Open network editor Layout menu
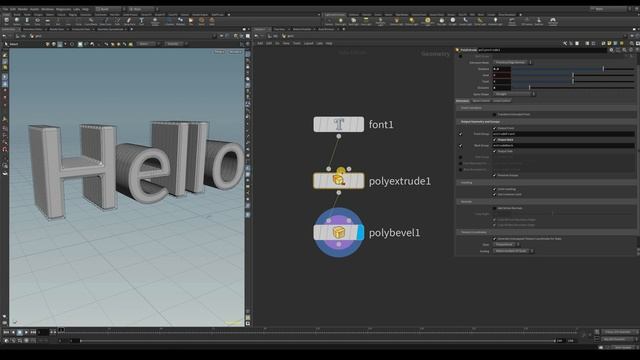Viewport: 640px width, 360px height. [x=309, y=43]
